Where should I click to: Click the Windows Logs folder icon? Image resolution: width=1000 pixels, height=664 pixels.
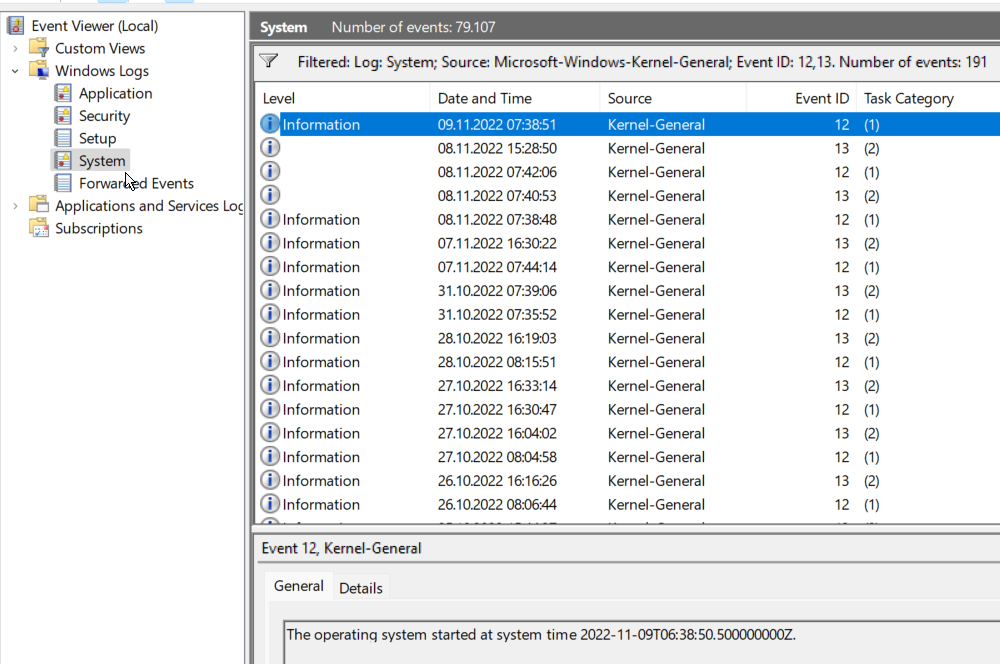click(x=39, y=70)
